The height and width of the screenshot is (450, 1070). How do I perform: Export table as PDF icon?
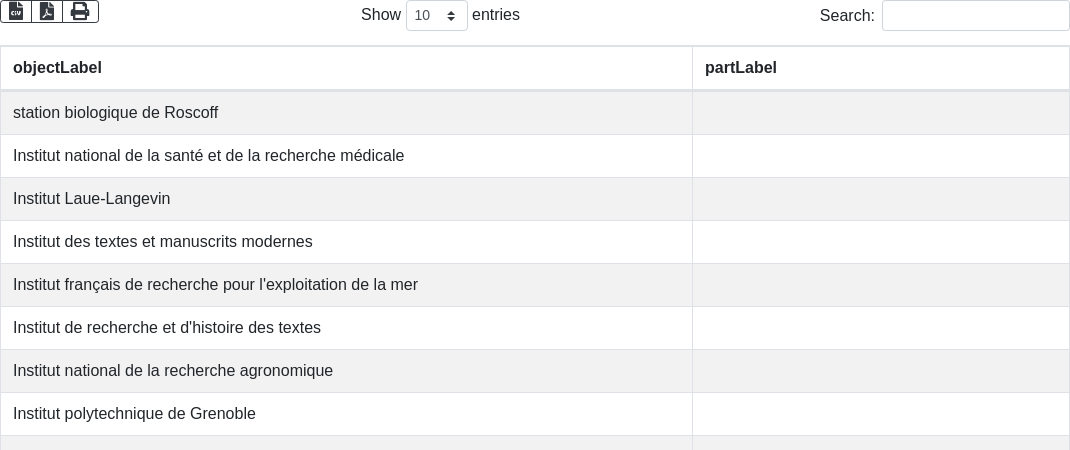47,11
